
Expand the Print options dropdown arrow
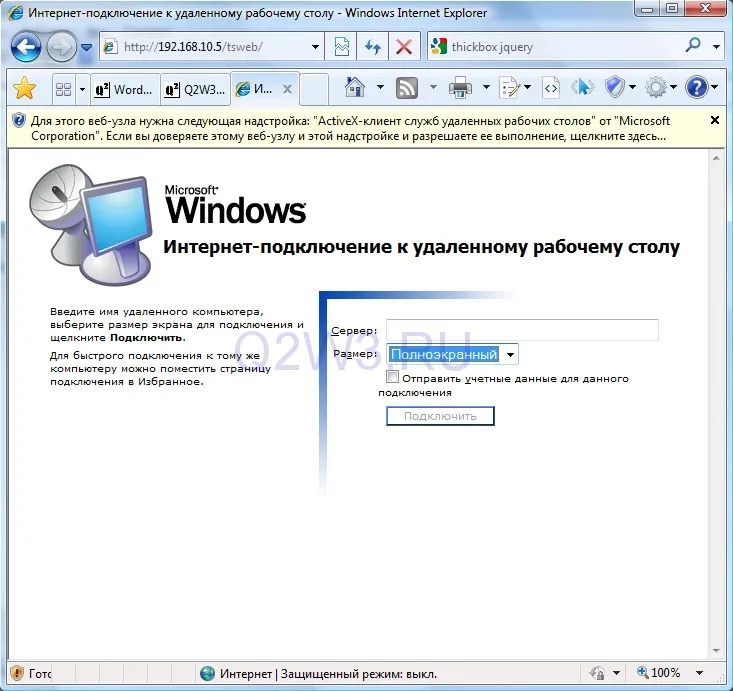tap(486, 87)
